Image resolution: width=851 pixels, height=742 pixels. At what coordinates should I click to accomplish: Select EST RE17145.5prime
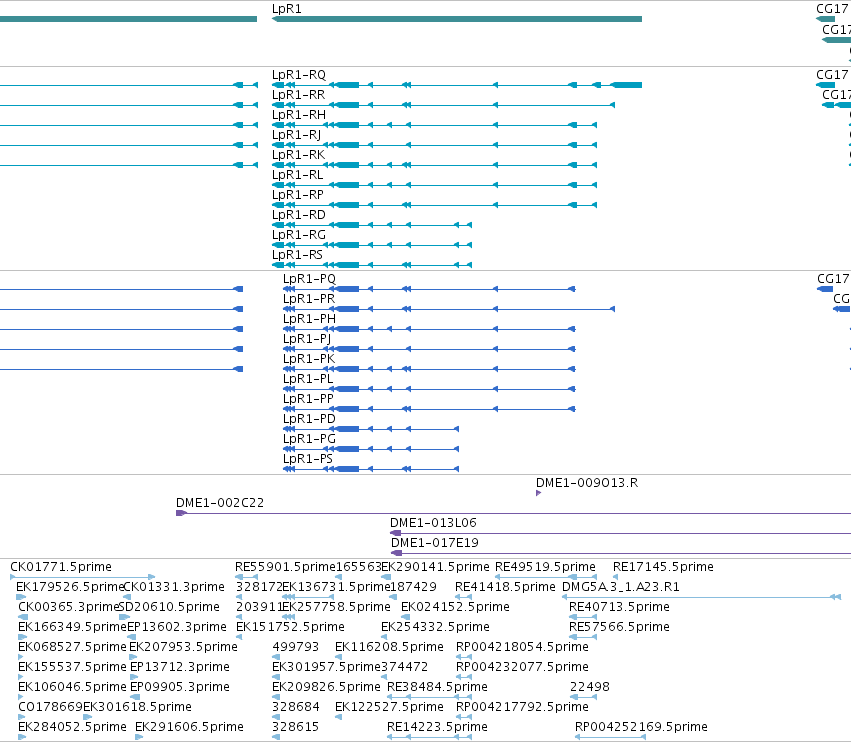pos(663,567)
